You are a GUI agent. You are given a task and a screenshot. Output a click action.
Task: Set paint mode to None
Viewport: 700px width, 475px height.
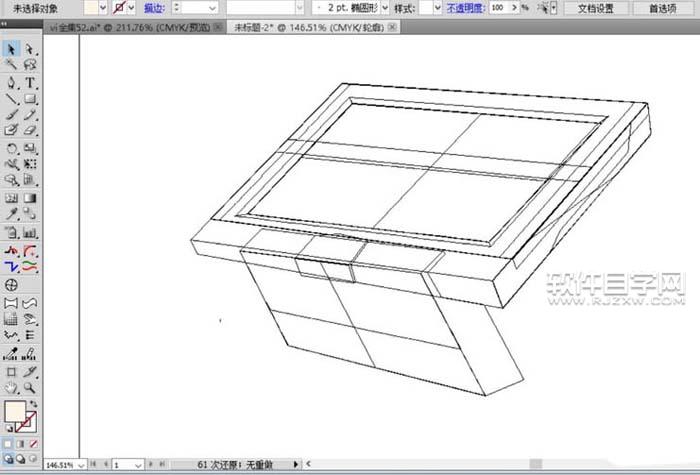tap(34, 444)
